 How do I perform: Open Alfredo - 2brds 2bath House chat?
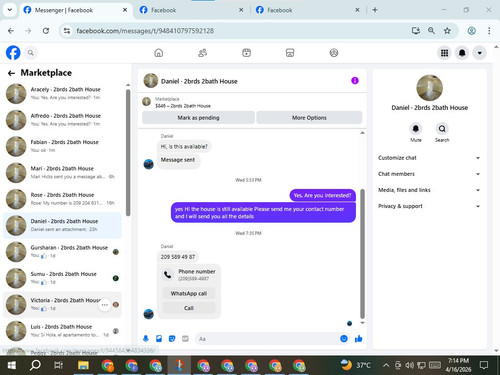[62, 120]
